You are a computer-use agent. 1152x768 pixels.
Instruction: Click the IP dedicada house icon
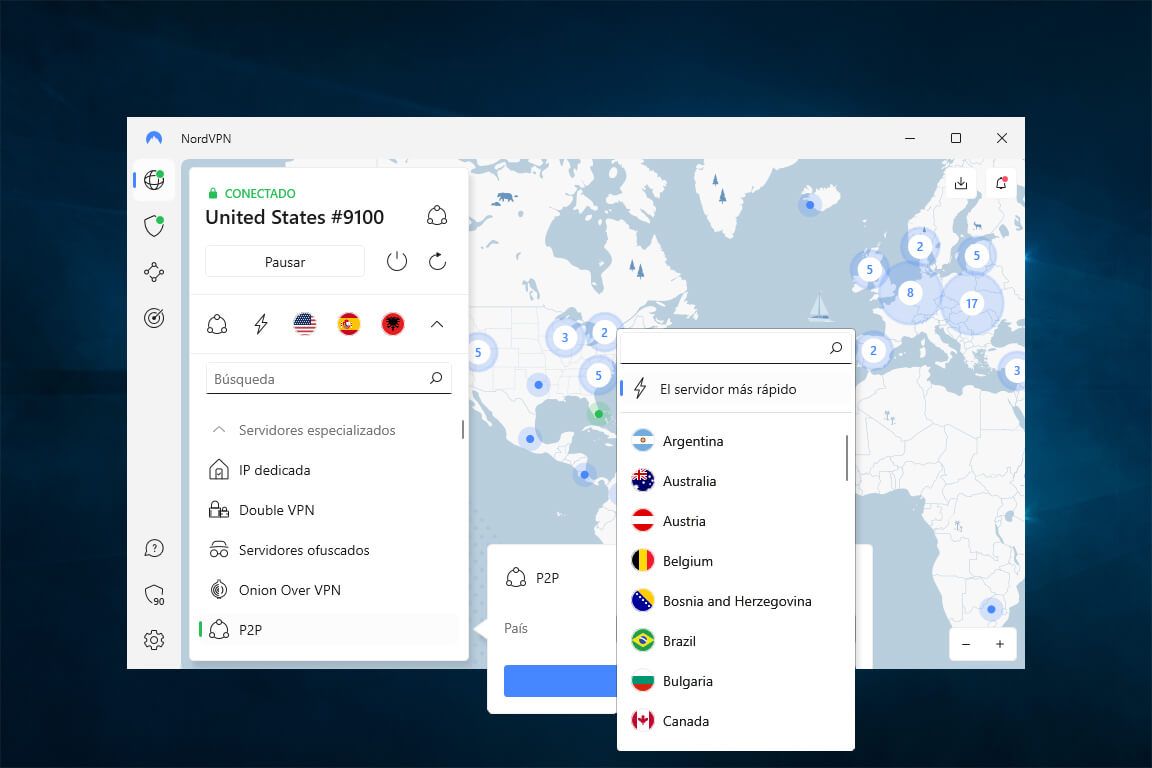[219, 470]
